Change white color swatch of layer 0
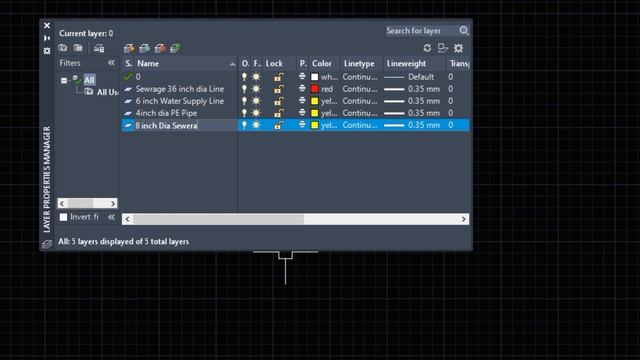Screen dimensions: 640x360 314,77
